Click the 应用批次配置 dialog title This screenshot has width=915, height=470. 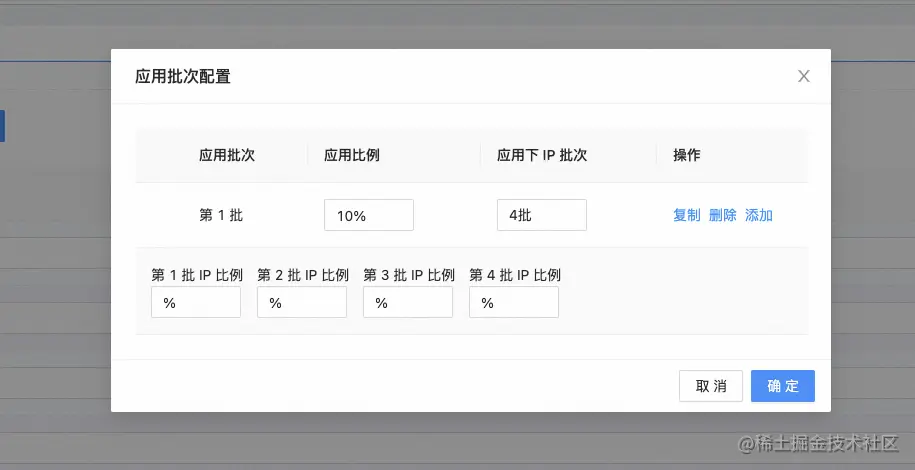click(x=183, y=76)
